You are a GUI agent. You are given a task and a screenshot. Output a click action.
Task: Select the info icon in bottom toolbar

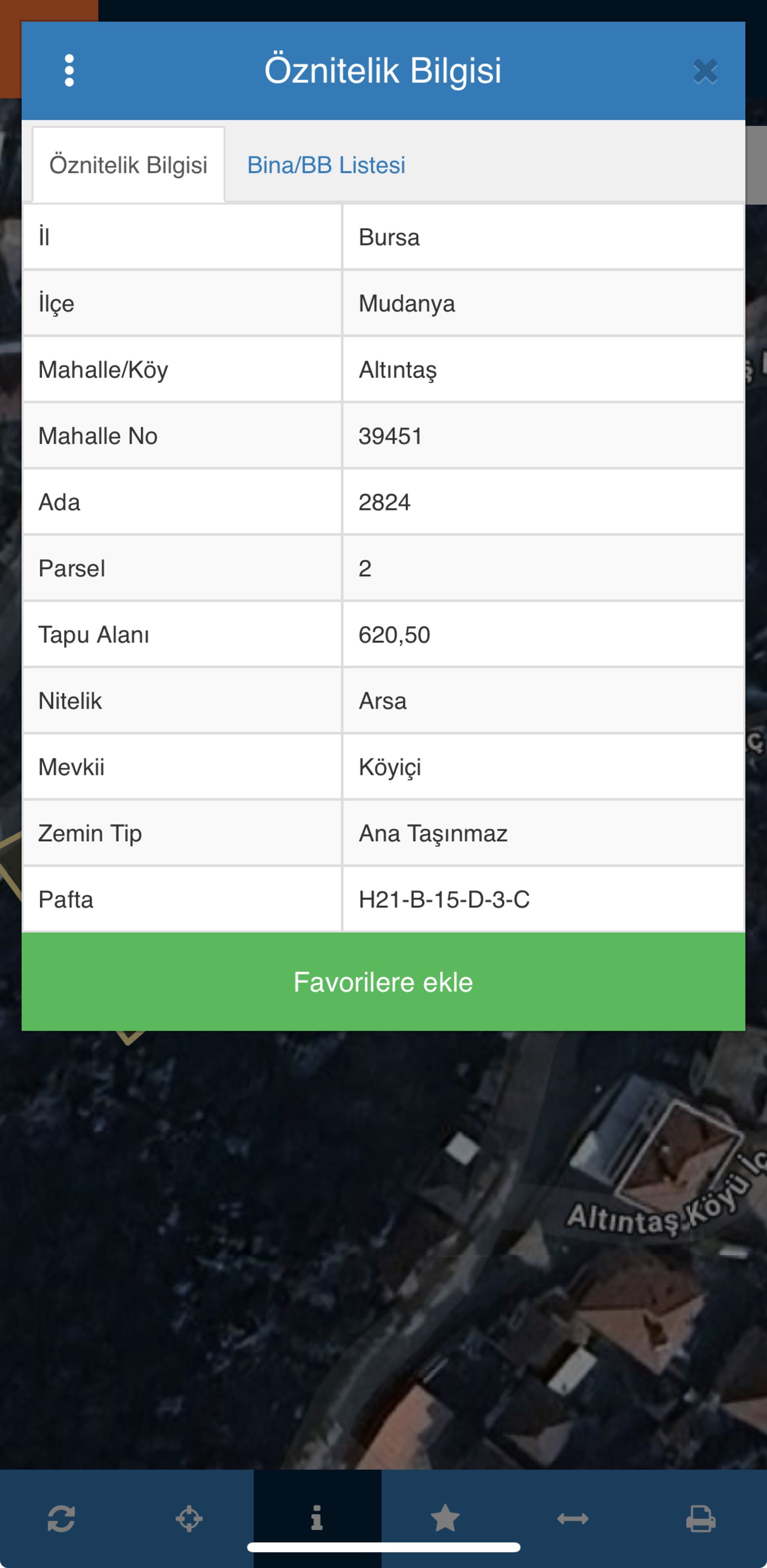317,1518
